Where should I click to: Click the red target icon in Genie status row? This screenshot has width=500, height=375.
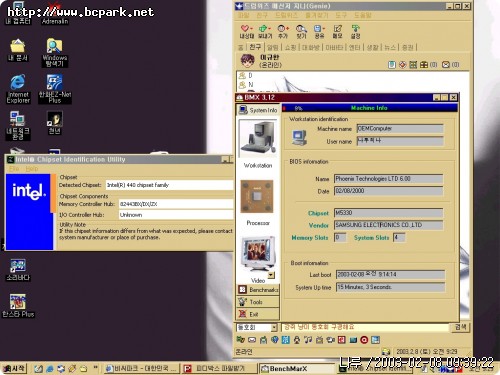point(403,65)
